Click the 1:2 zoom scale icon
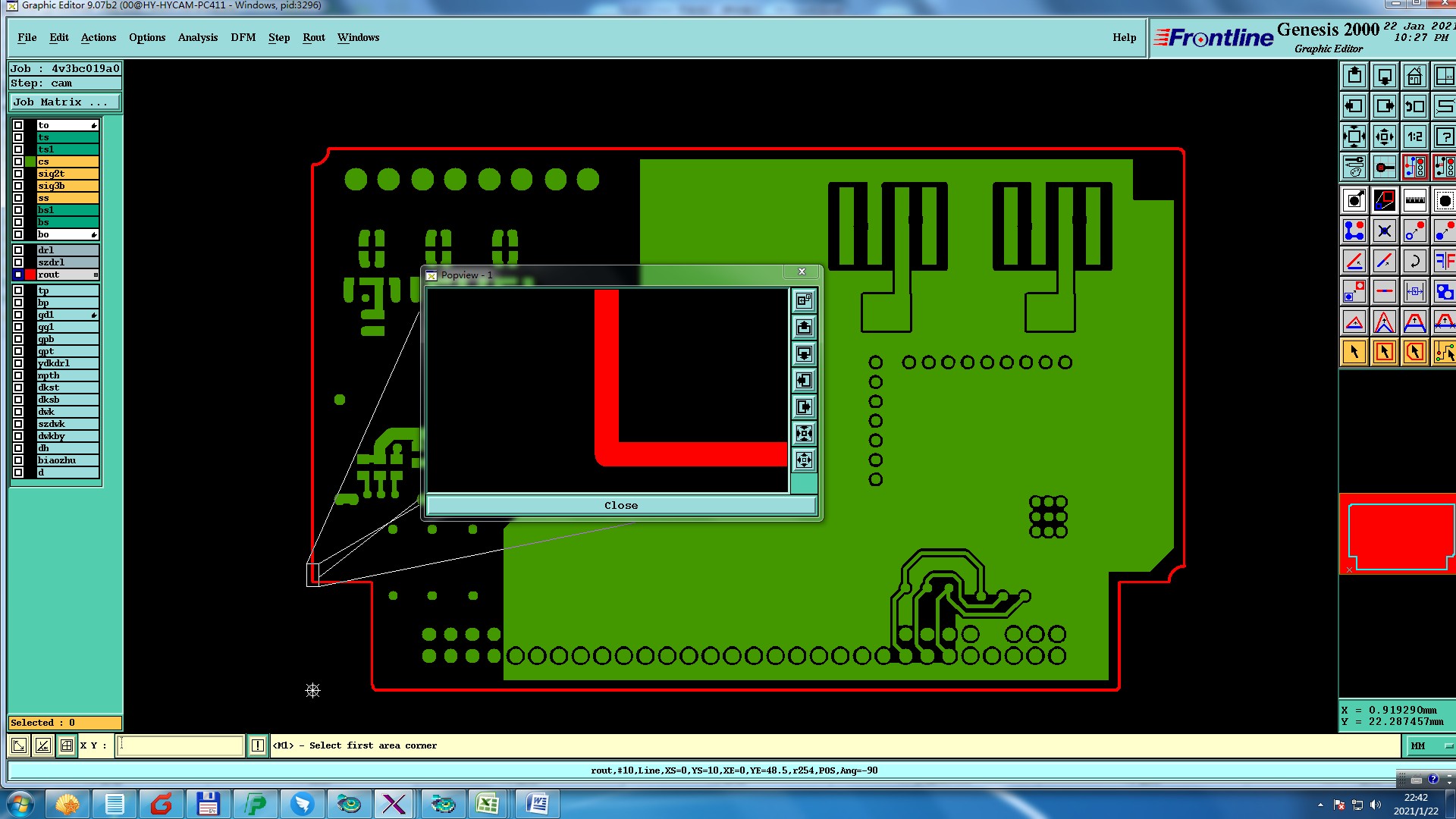Screen dimensions: 1456x819 1414,136
